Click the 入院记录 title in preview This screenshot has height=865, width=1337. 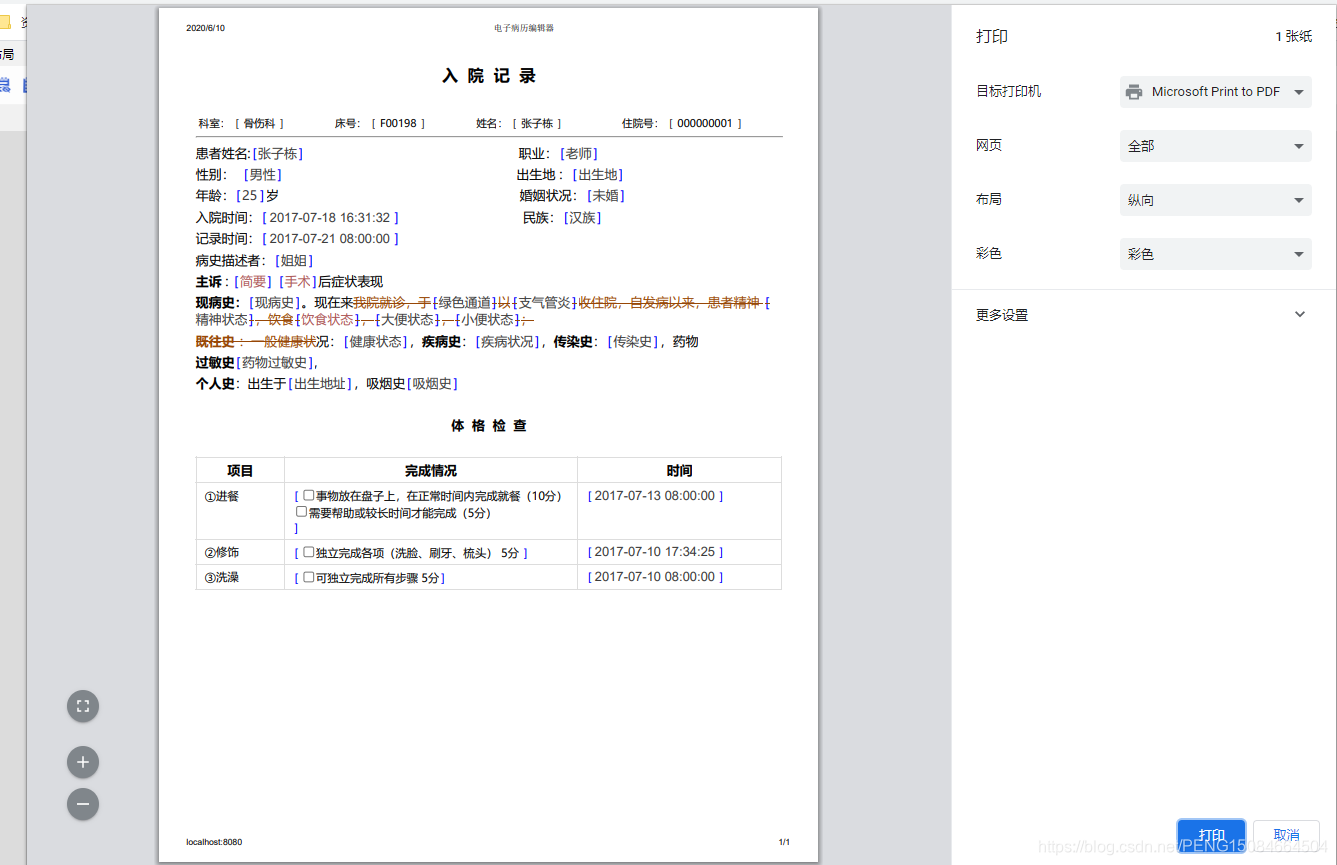click(x=490, y=76)
